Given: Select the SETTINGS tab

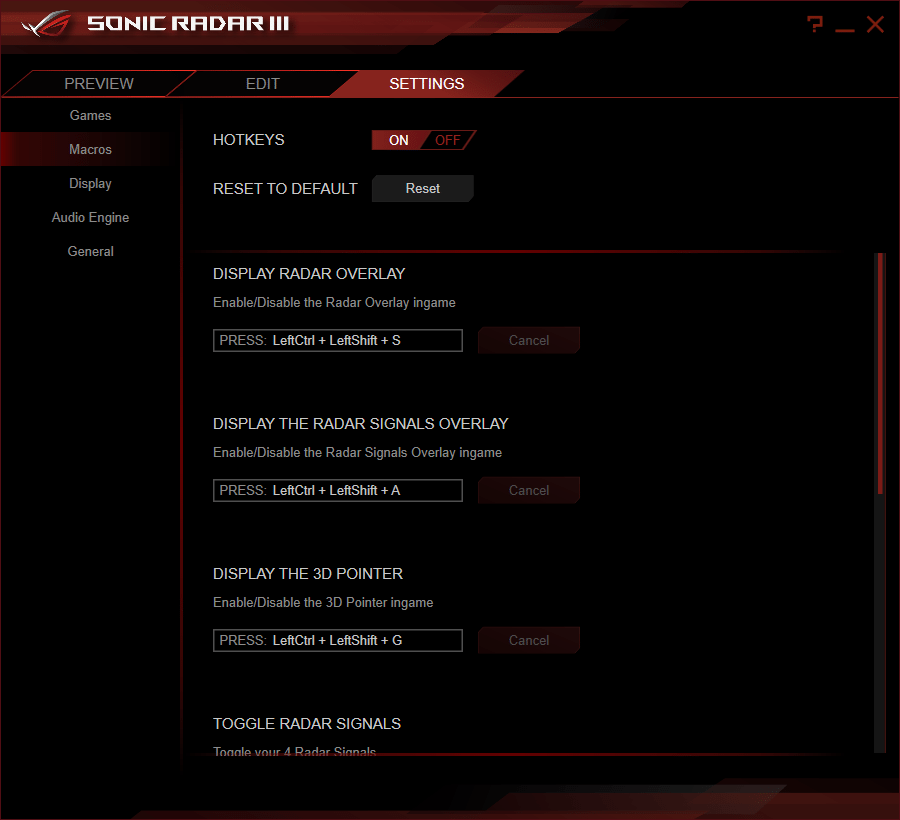Looking at the screenshot, I should pyautogui.click(x=426, y=84).
